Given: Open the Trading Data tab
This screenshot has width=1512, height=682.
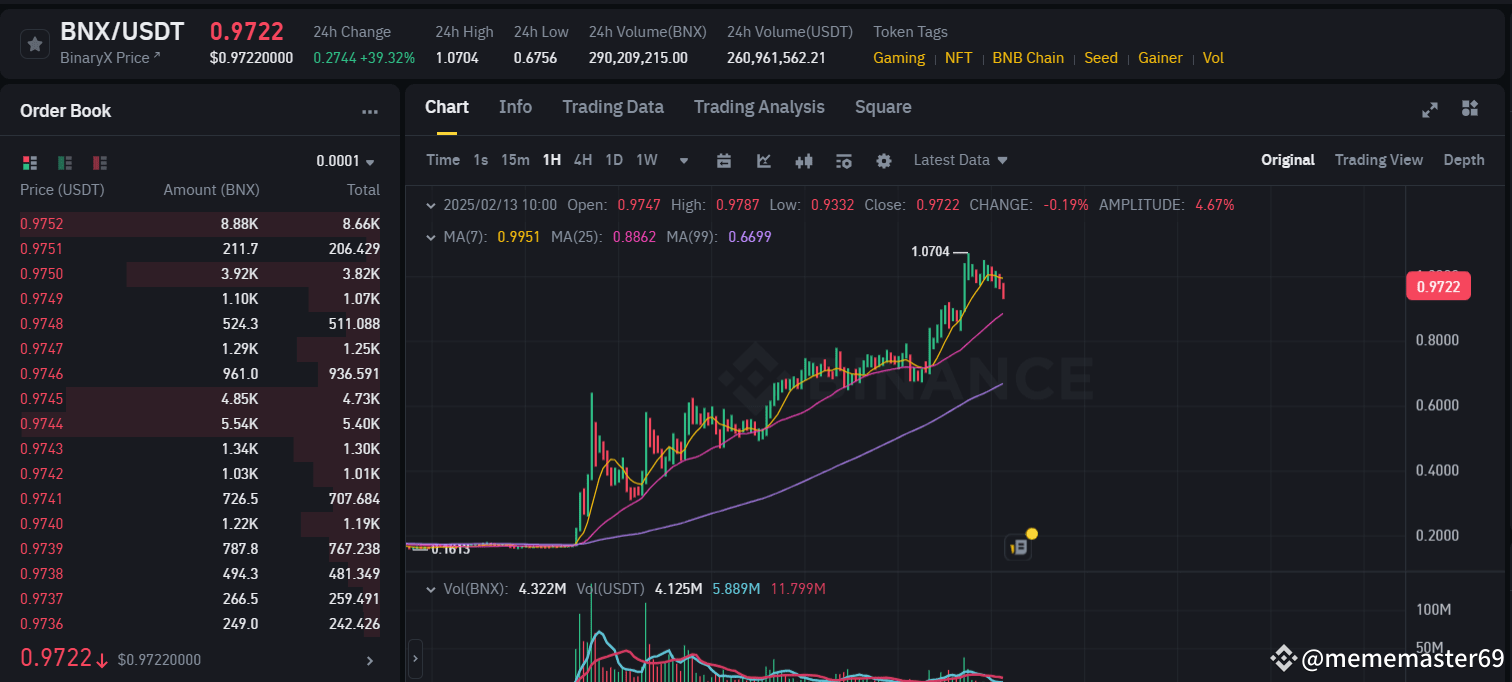Looking at the screenshot, I should point(613,107).
